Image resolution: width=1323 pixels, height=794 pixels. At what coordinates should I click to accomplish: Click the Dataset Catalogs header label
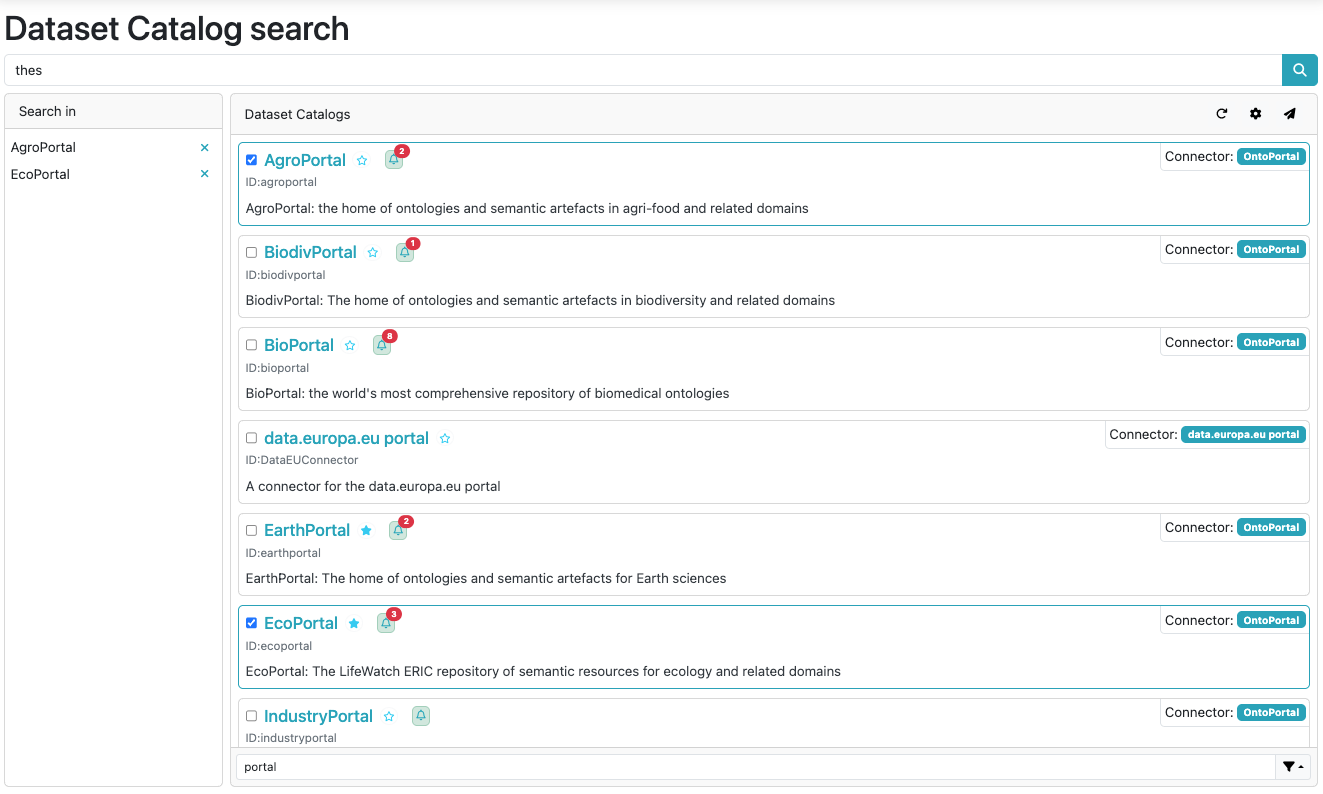(297, 114)
